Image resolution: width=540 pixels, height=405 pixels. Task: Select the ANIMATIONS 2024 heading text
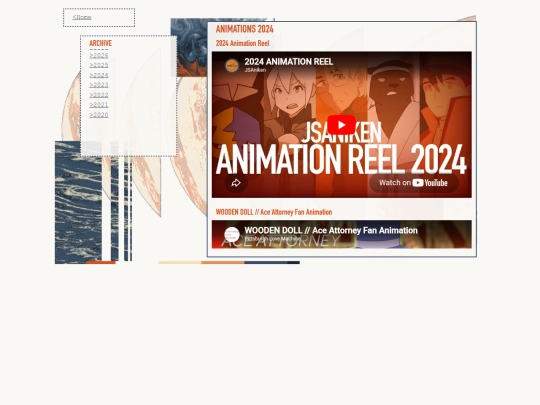click(x=245, y=29)
